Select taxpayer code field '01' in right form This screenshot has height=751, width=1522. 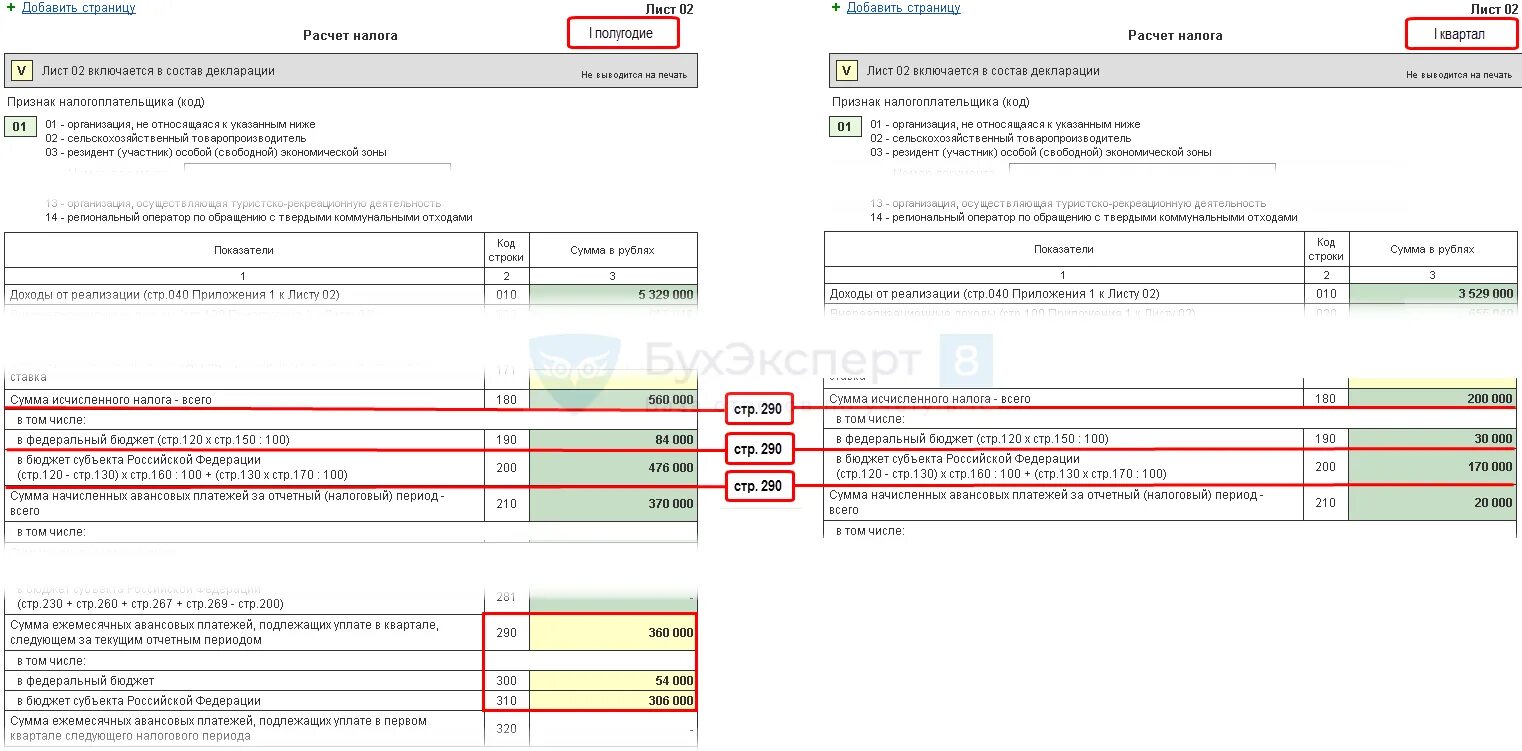pyautogui.click(x=845, y=127)
